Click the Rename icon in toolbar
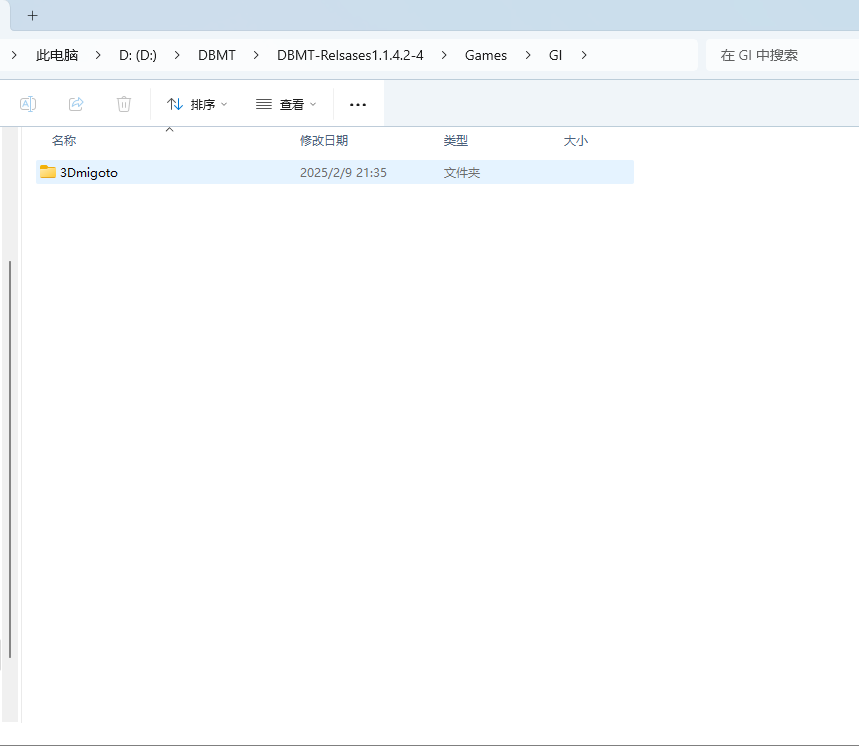 [x=28, y=104]
